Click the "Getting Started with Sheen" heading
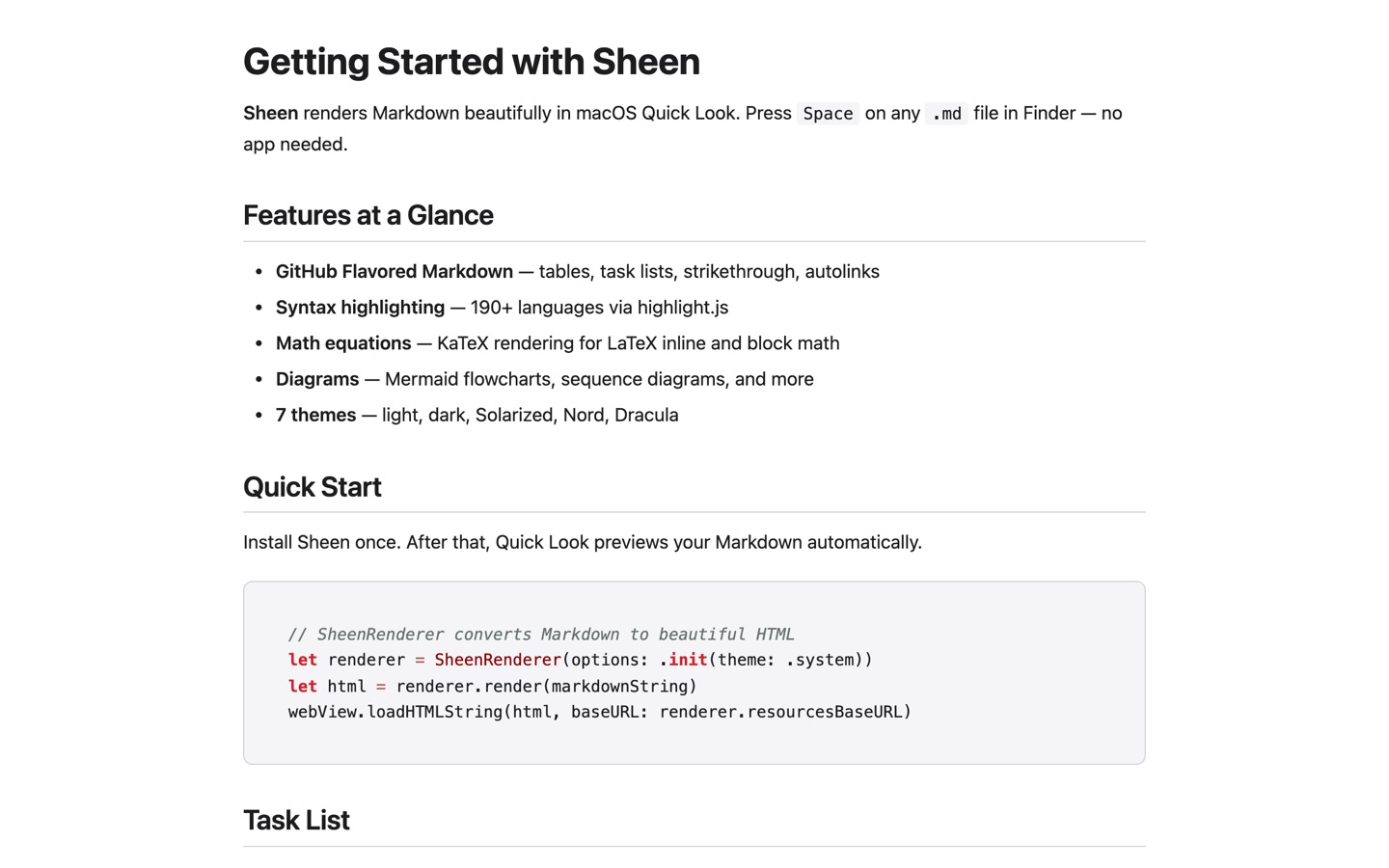This screenshot has height=868, width=1389. [x=471, y=62]
